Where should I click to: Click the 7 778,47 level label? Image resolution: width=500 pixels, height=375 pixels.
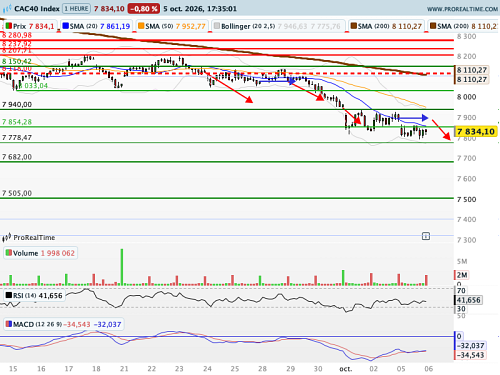coord(17,138)
